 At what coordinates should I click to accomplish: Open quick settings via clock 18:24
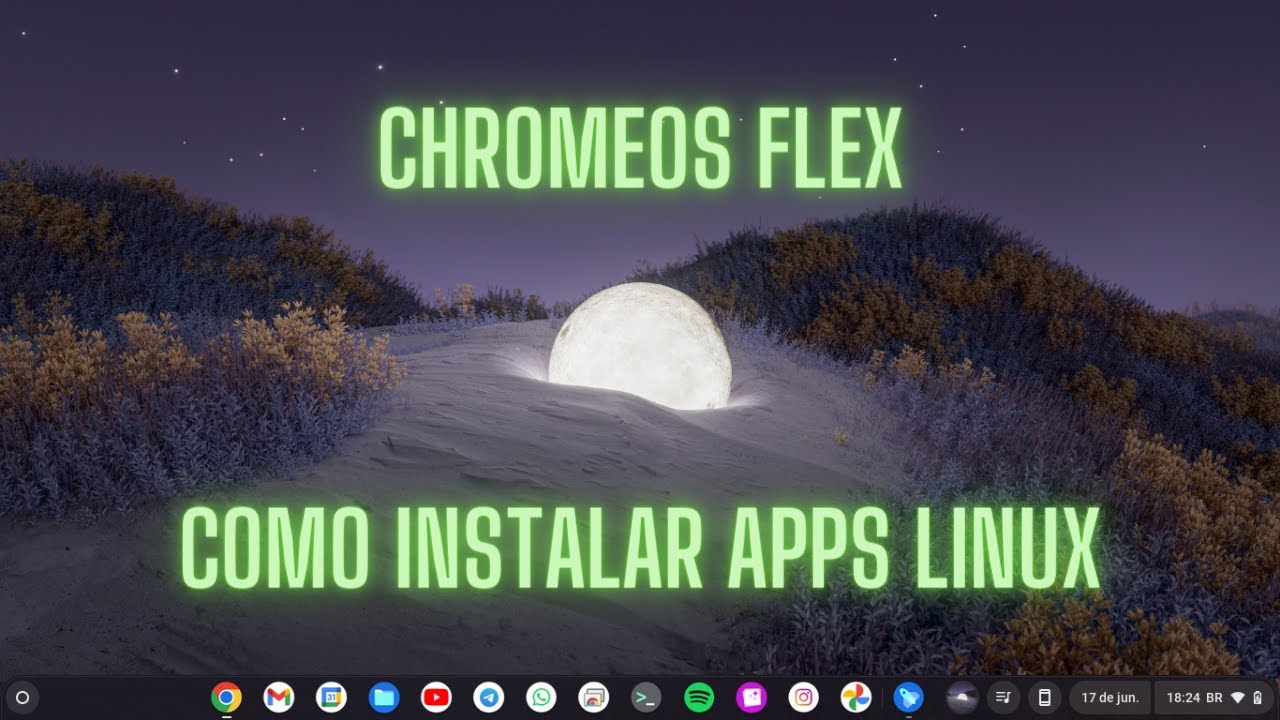click(x=1183, y=697)
